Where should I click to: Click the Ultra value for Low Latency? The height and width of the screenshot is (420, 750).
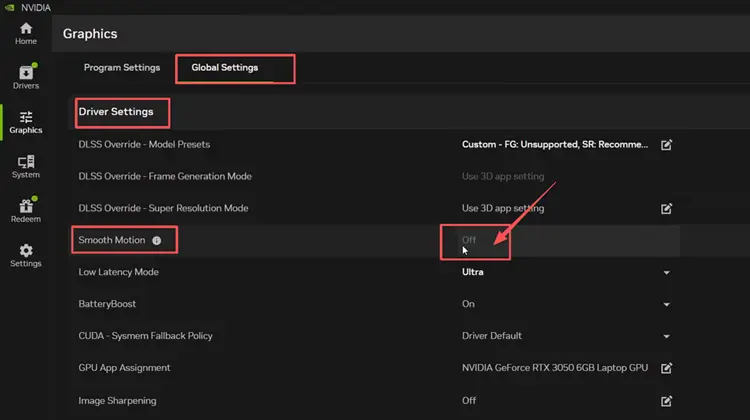(x=473, y=272)
